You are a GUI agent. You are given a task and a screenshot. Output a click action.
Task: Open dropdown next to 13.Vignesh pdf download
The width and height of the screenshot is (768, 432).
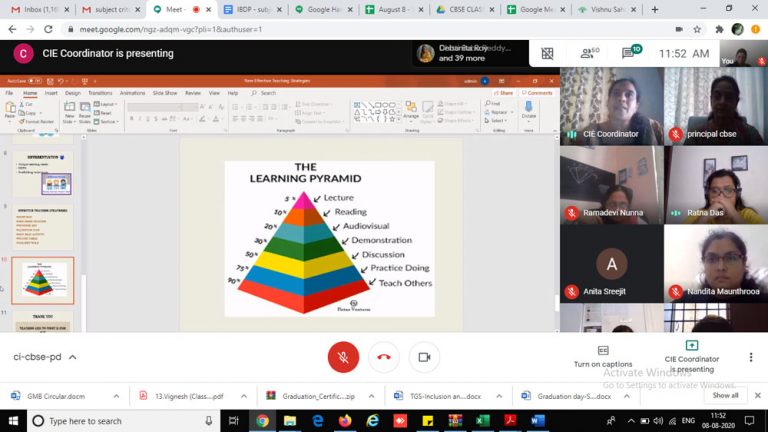pos(244,396)
